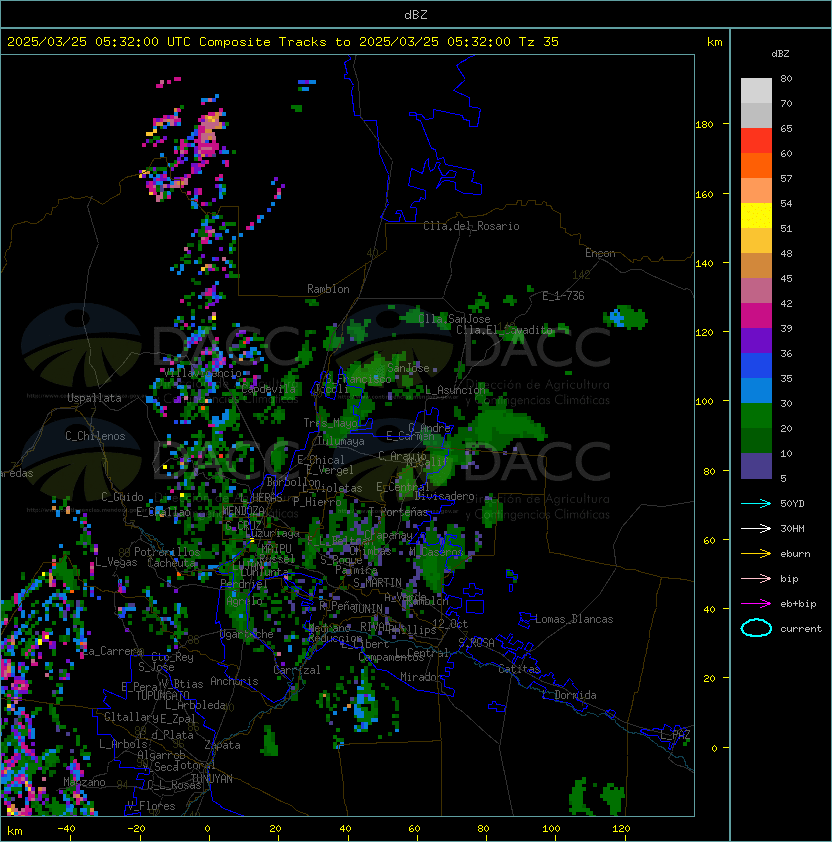Click the Uspallata map label
This screenshot has height=842, width=832.
94,398
